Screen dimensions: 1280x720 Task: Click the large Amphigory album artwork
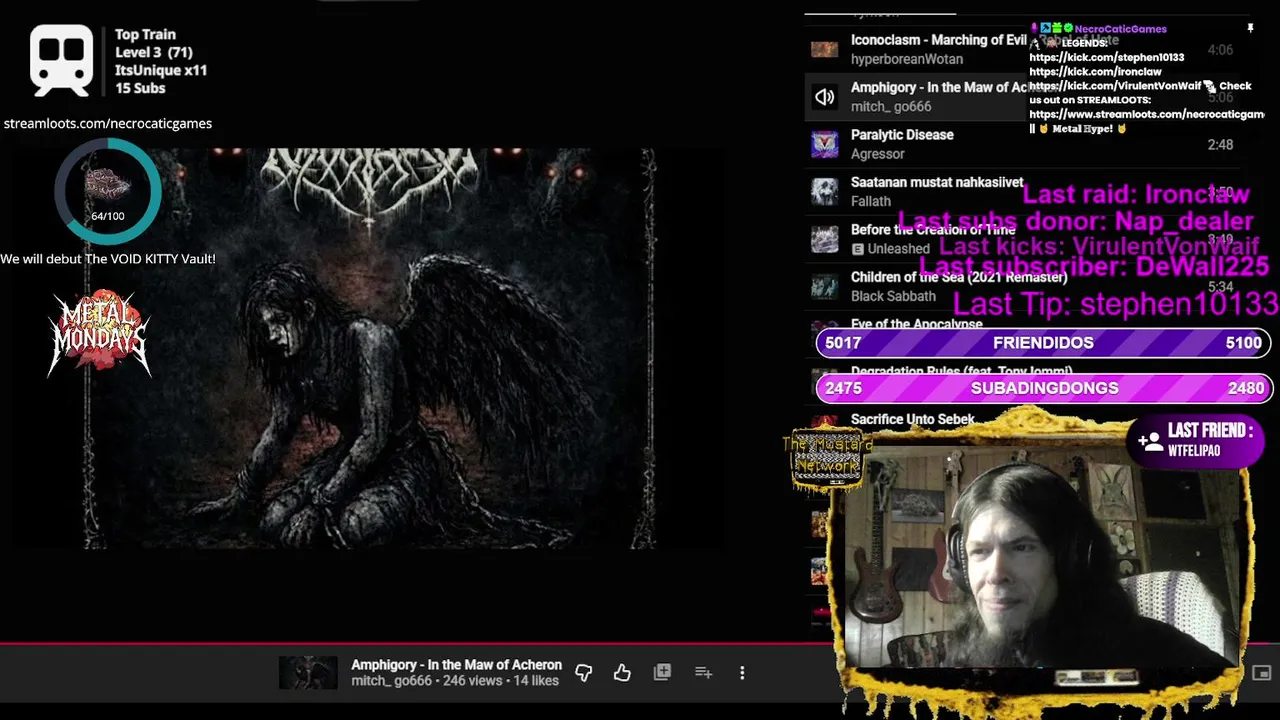click(x=369, y=348)
